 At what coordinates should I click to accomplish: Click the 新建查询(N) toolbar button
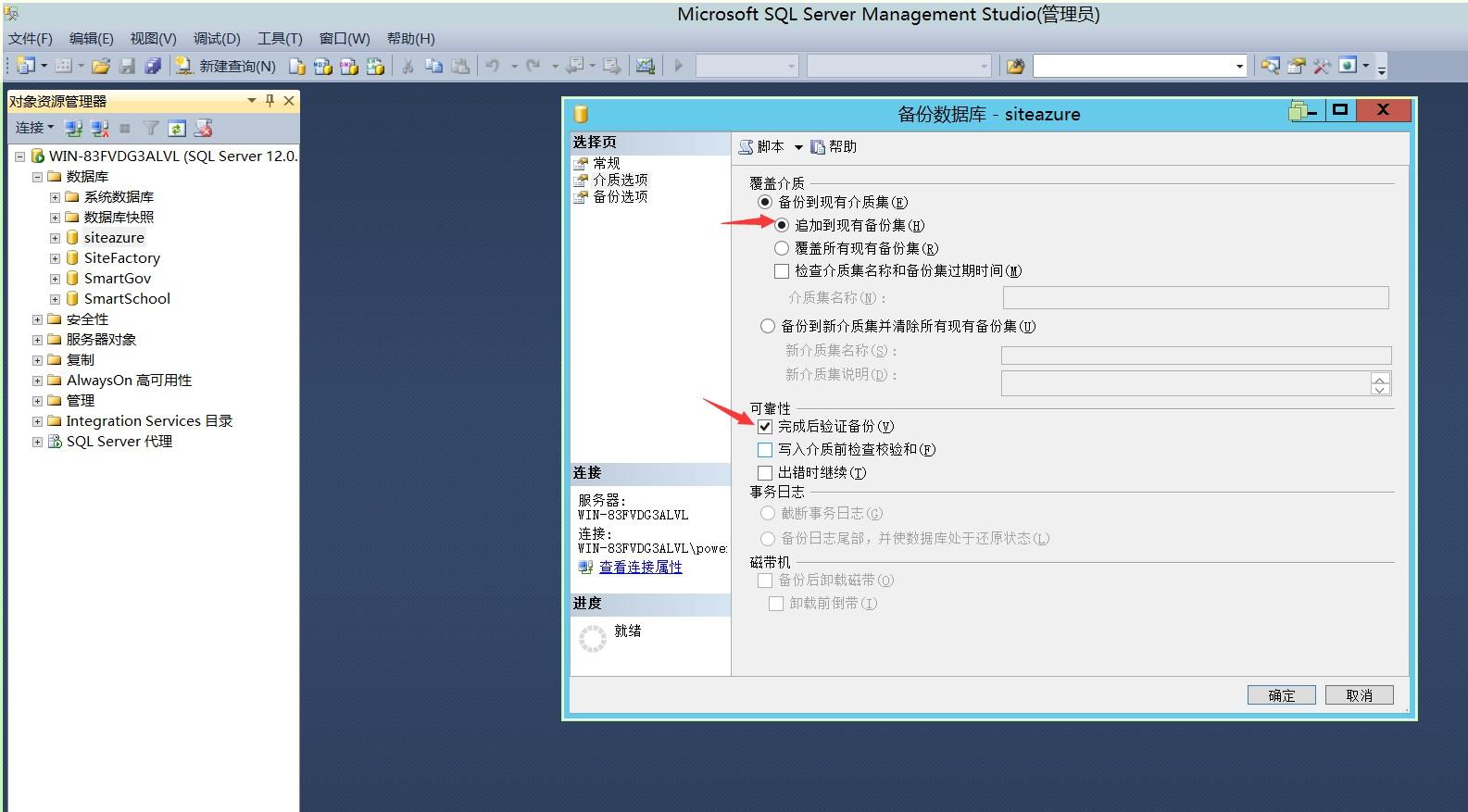(226, 66)
